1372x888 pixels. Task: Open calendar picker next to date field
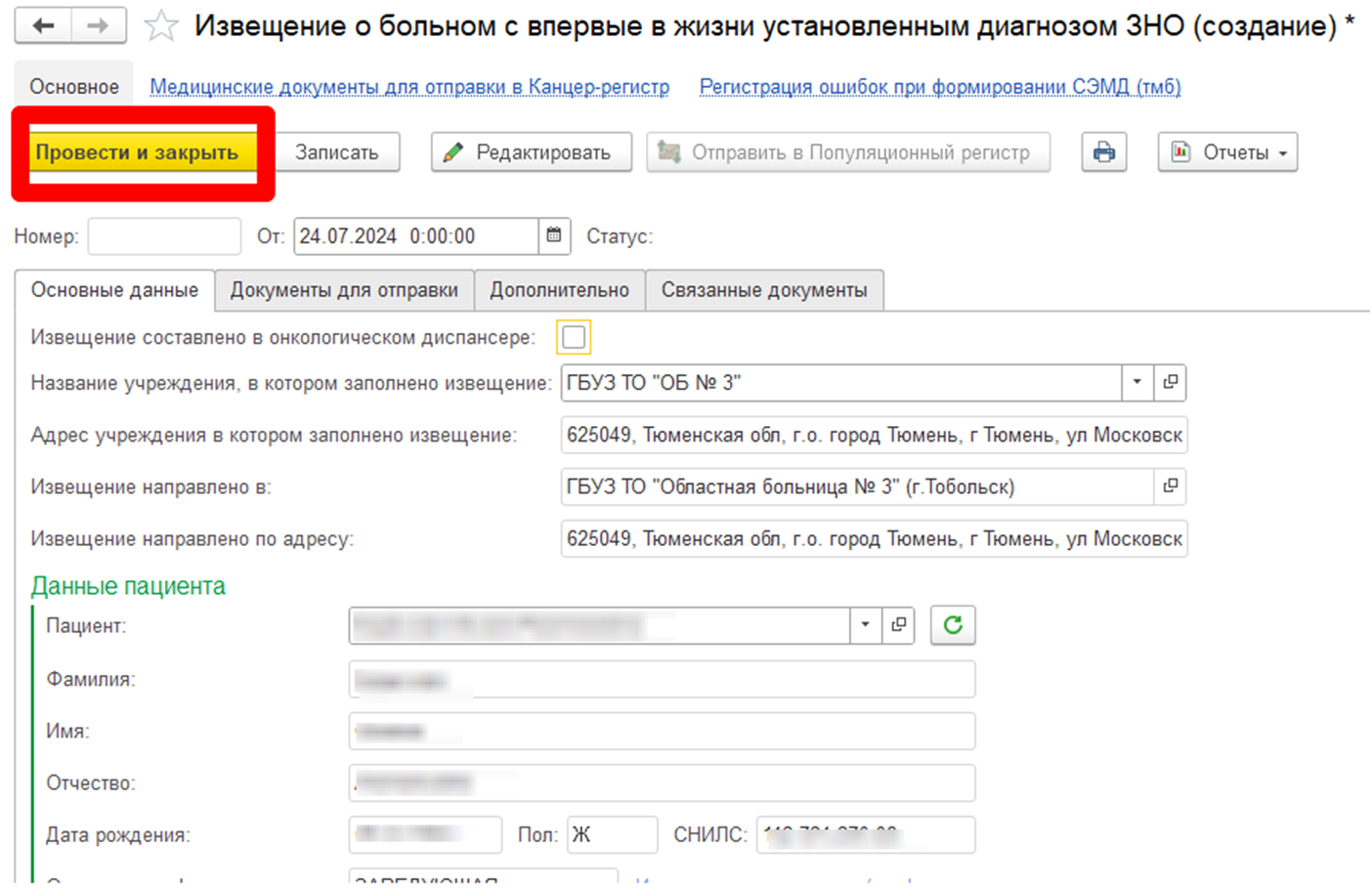pyautogui.click(x=554, y=235)
